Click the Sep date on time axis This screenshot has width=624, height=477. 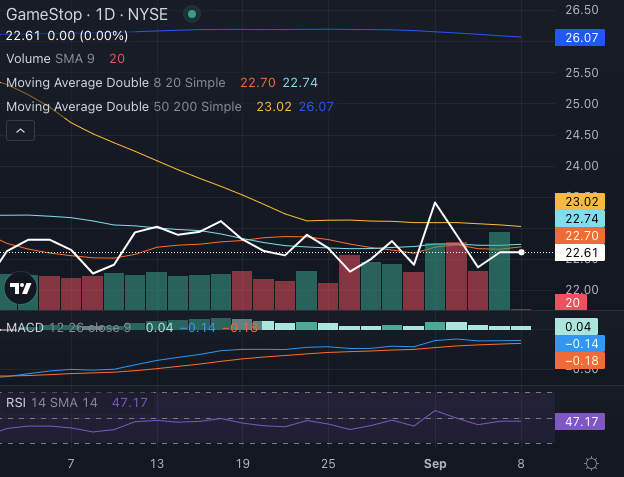click(x=436, y=464)
